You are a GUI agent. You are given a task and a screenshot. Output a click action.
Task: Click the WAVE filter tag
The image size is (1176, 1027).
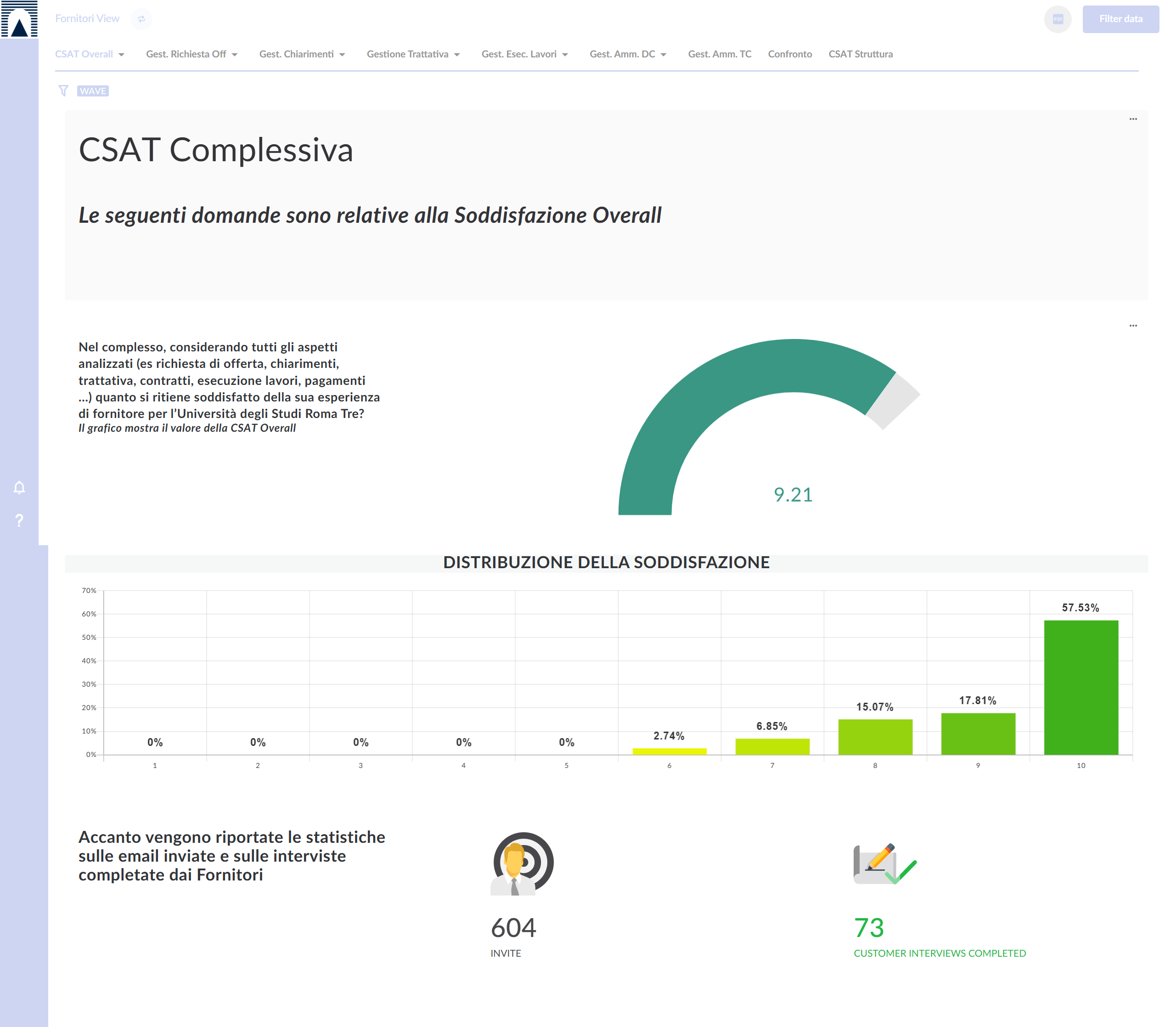93,90
